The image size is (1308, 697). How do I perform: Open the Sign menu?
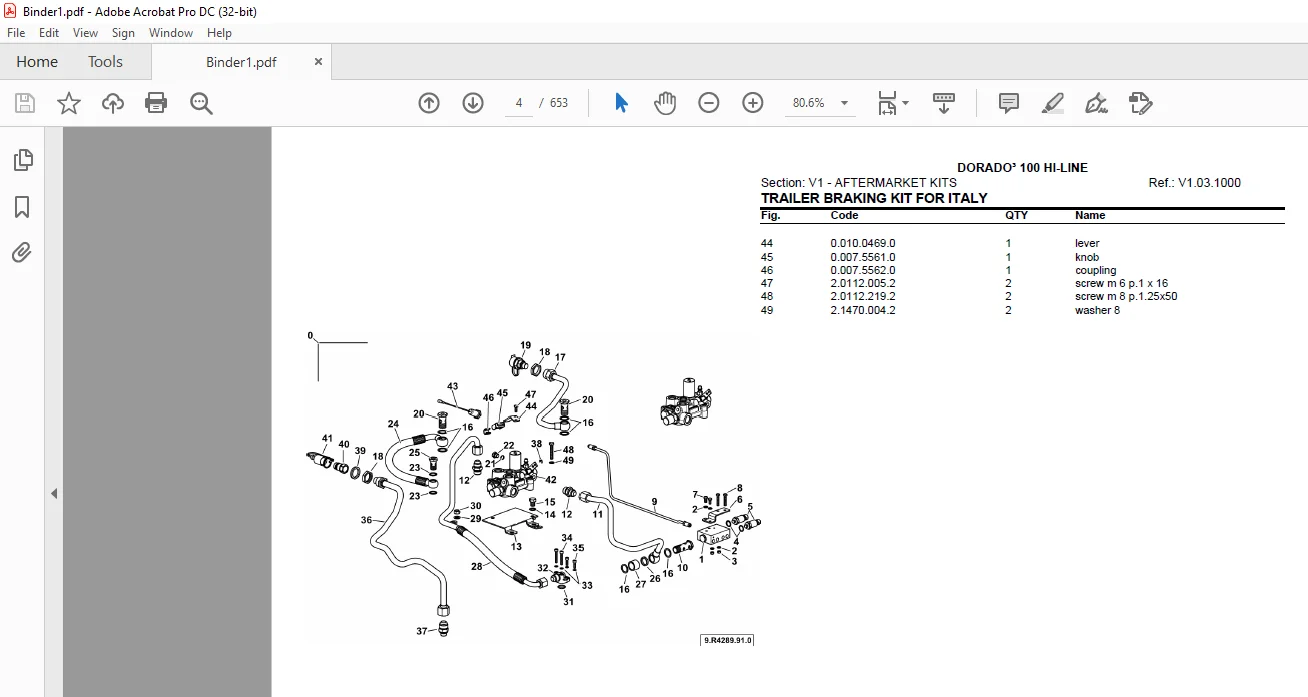(123, 33)
